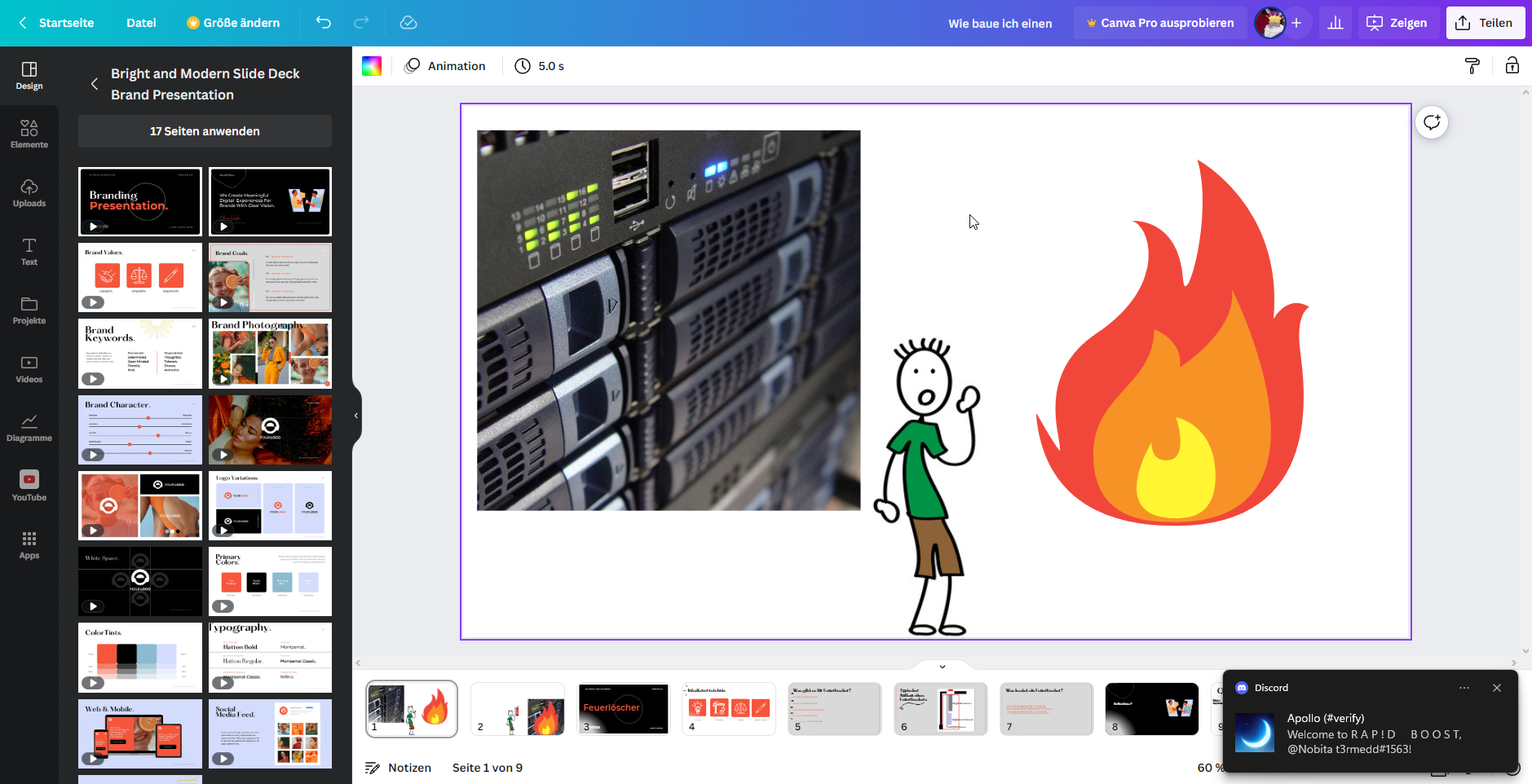Toggle the page lock icon
The width and height of the screenshot is (1532, 784).
tap(1512, 66)
